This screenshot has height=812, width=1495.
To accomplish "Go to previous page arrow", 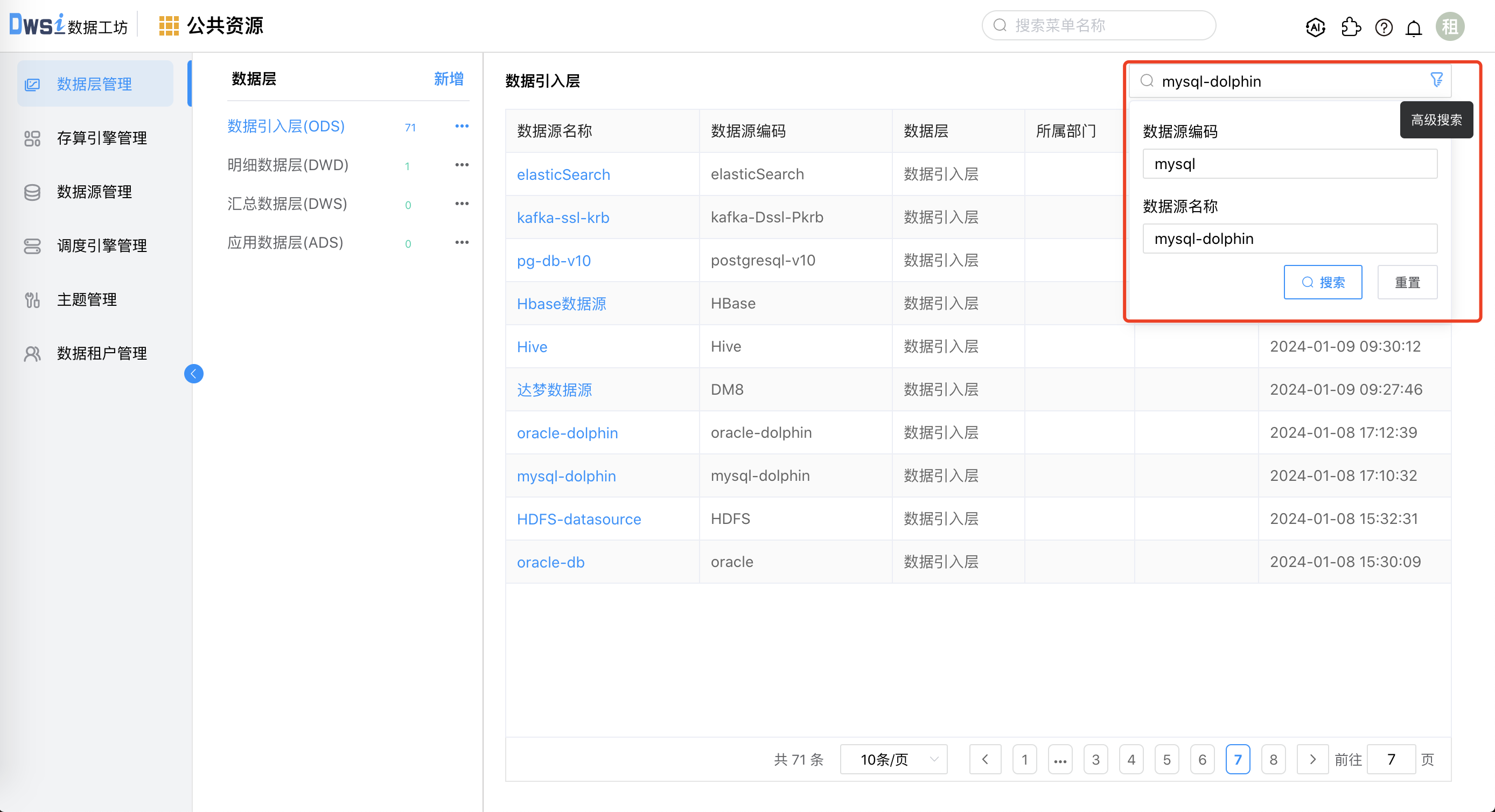I will 985,759.
